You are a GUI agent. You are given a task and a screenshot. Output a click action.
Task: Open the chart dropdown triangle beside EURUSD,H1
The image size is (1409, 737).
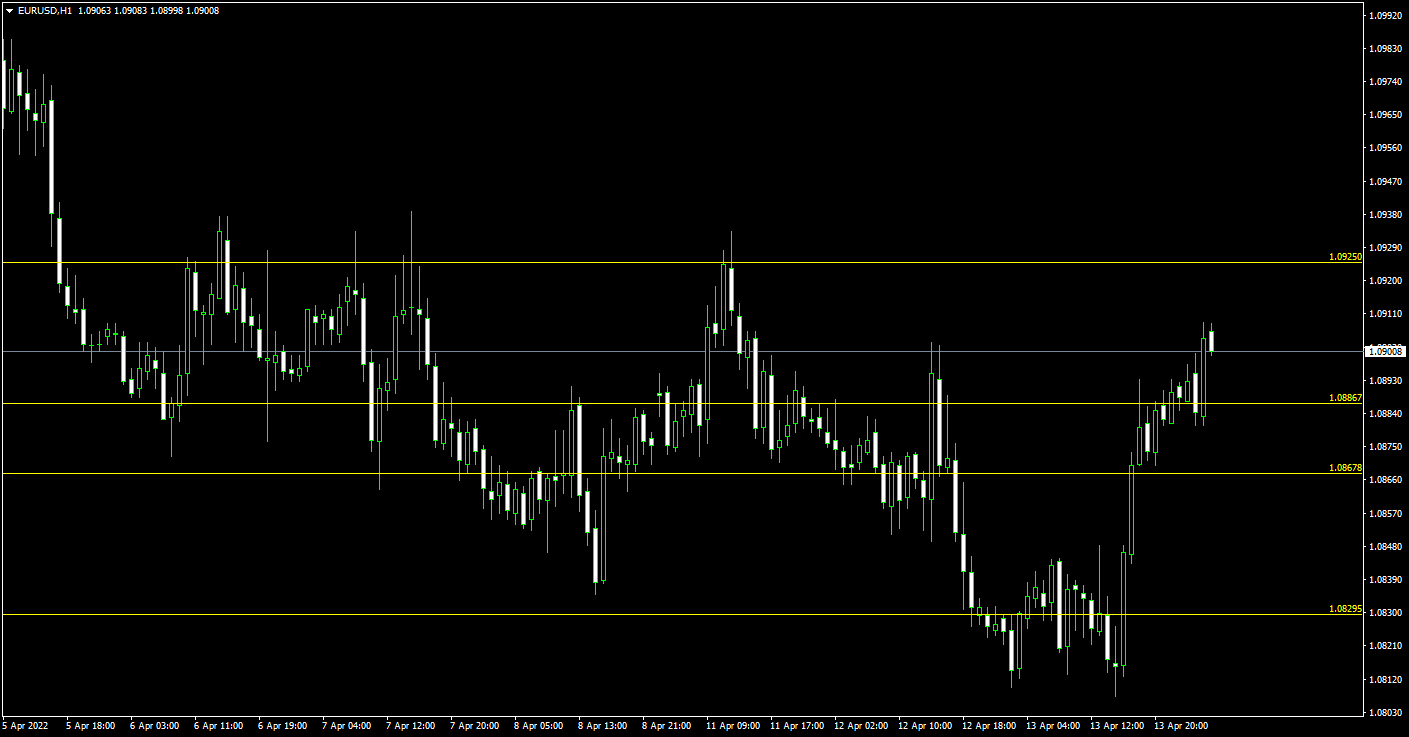tap(9, 10)
